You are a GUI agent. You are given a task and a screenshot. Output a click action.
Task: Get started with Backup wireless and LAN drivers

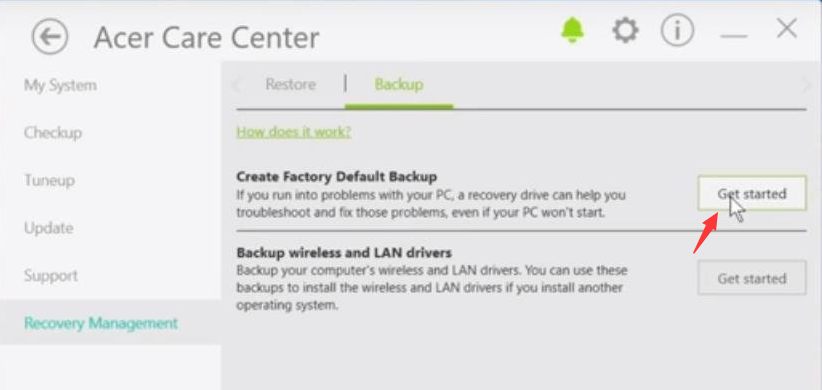[x=752, y=278]
